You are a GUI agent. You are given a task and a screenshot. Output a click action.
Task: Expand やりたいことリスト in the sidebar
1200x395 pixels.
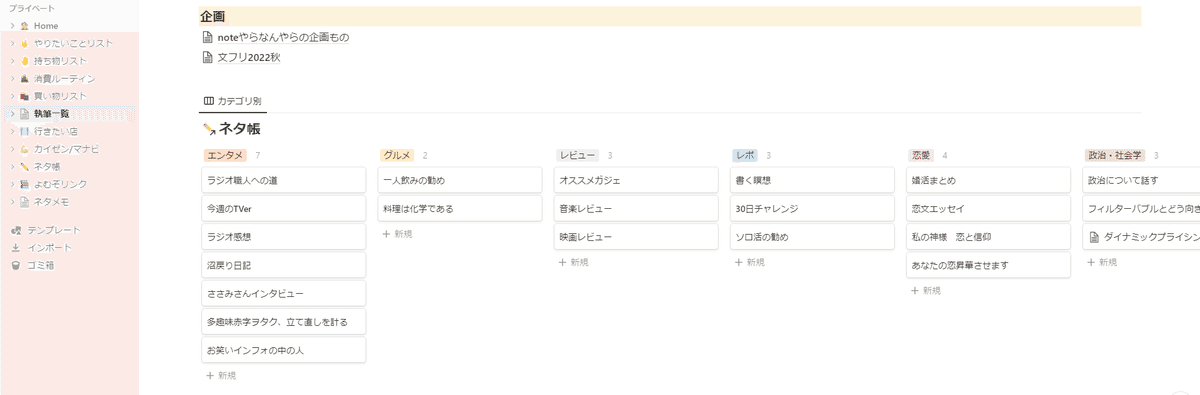(12, 43)
